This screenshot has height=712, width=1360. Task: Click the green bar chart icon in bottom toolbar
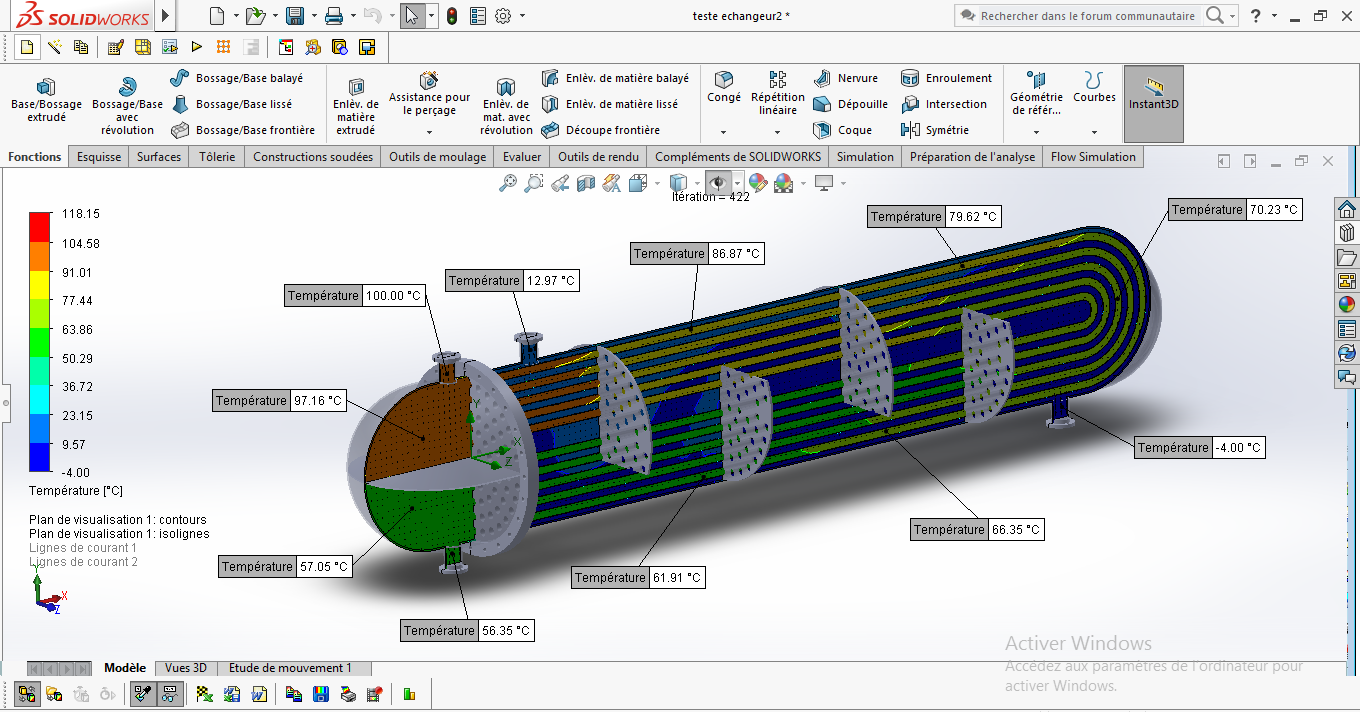tap(409, 693)
